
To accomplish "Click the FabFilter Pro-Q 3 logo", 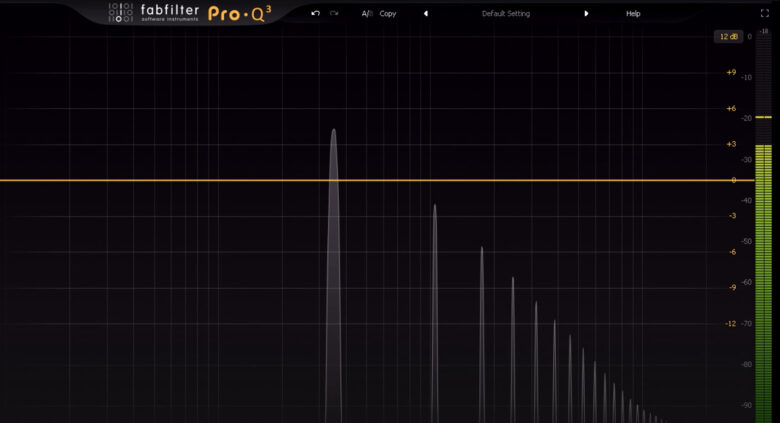I will 190,13.
